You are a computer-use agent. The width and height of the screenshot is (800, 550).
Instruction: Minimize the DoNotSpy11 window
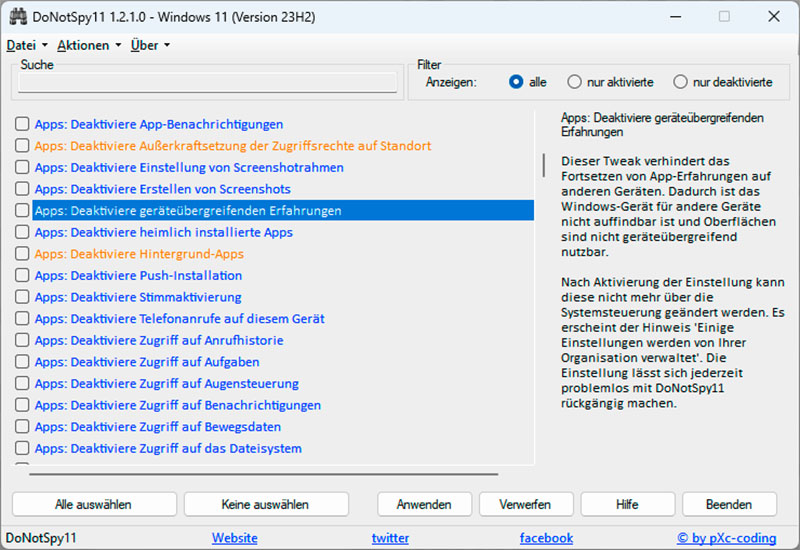[x=676, y=17]
